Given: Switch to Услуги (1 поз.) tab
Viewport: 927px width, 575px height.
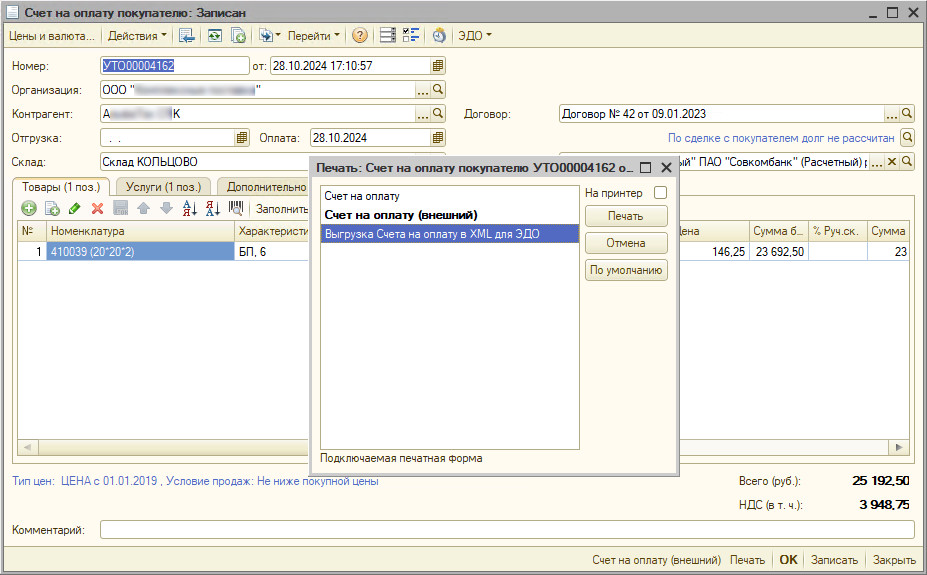Looking at the screenshot, I should point(163,187).
